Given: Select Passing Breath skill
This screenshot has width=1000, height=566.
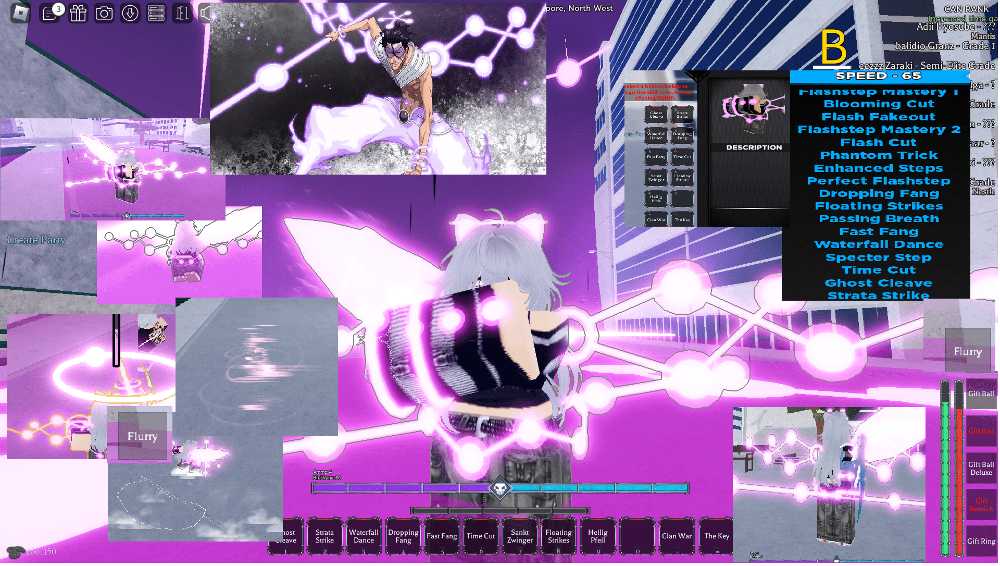Looking at the screenshot, I should coord(879,219).
